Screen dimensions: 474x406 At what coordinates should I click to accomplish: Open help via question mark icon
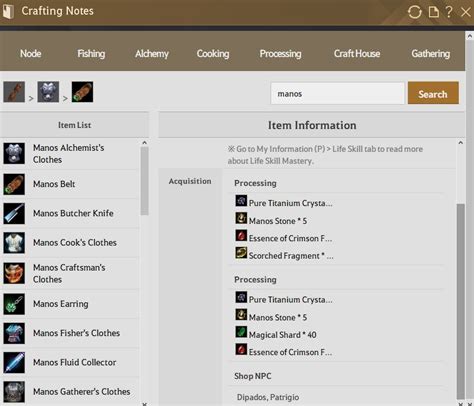[x=449, y=12]
